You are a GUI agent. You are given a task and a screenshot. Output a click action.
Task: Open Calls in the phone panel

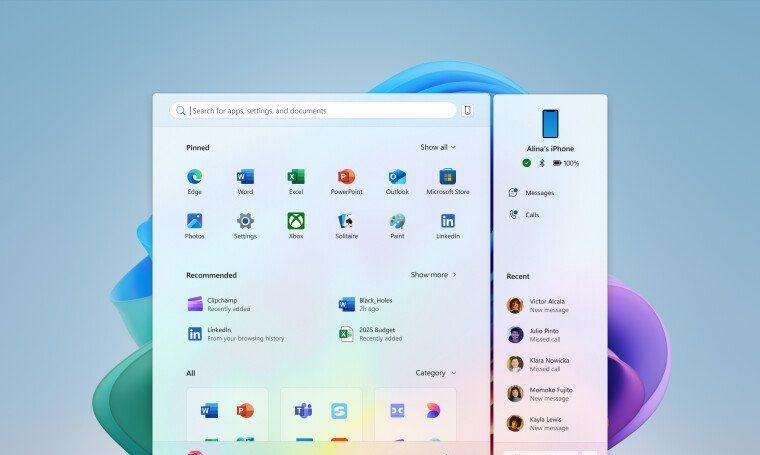(523, 215)
